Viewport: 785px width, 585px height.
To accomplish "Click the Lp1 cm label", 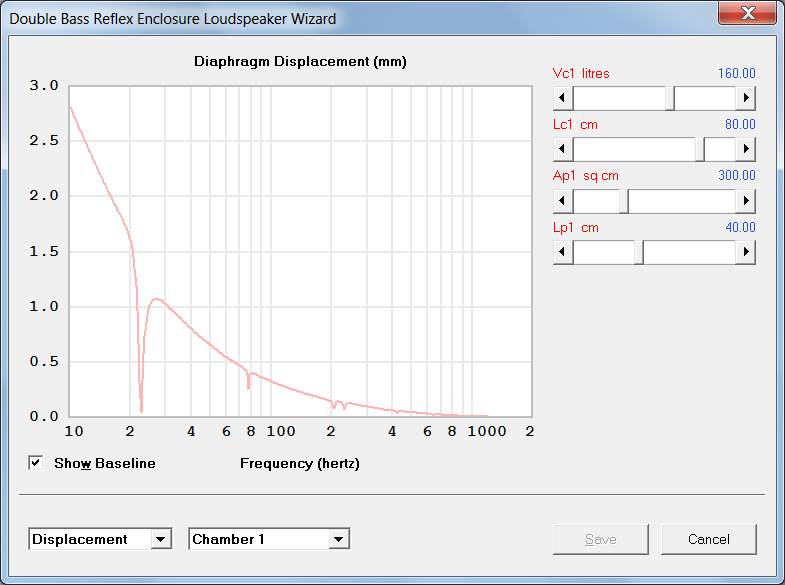I will 576,228.
